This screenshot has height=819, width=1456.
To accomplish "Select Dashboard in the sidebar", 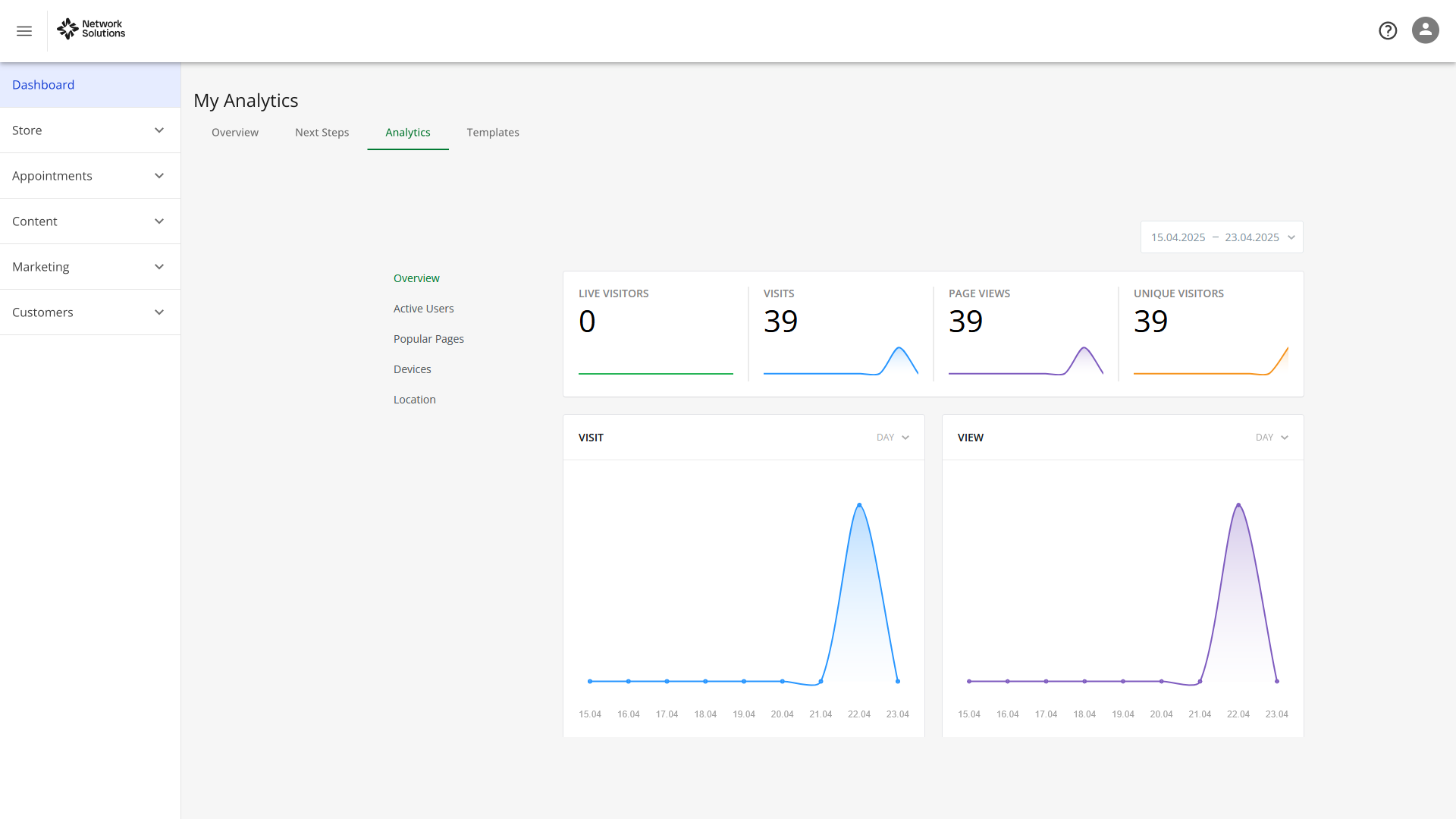I will pyautogui.click(x=43, y=85).
